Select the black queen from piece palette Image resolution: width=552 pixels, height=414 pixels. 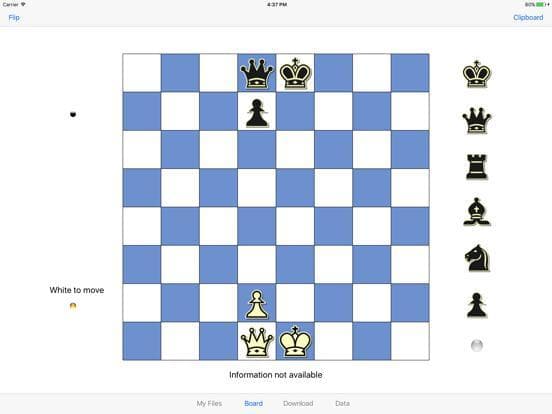pos(476,120)
